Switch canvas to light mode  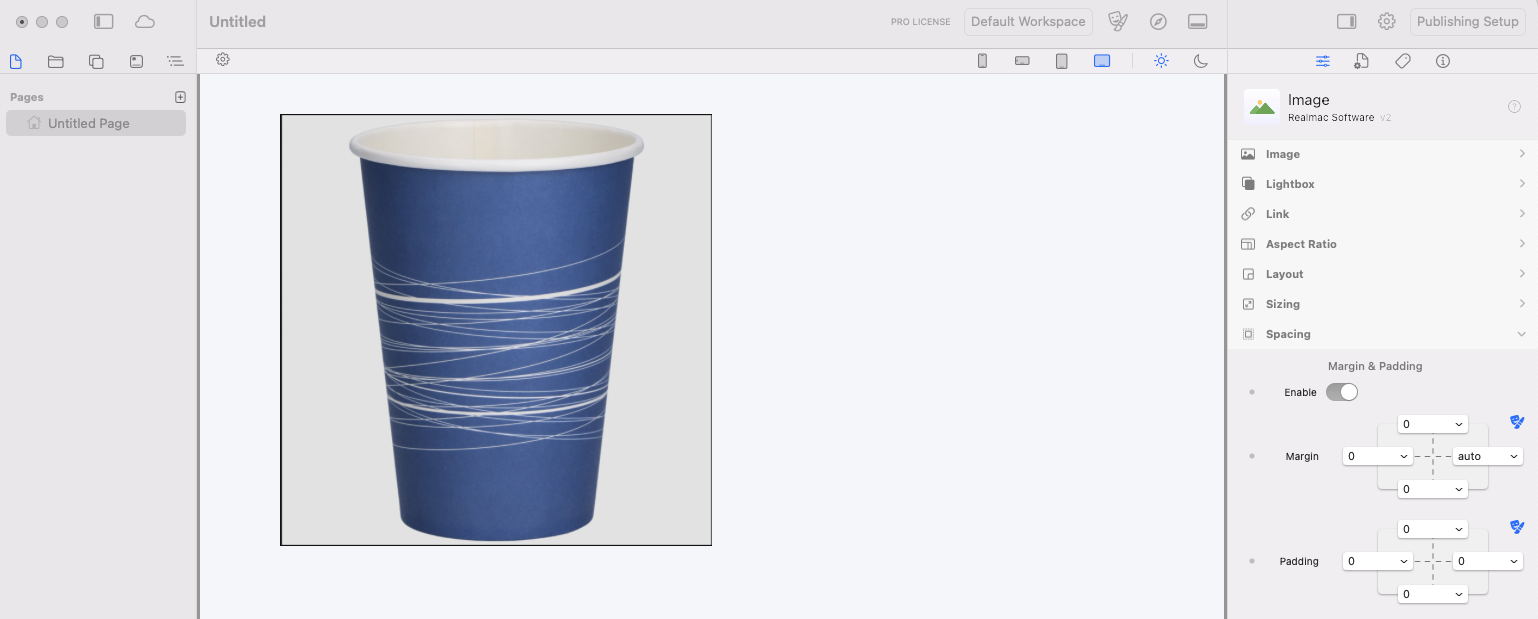(x=1161, y=61)
